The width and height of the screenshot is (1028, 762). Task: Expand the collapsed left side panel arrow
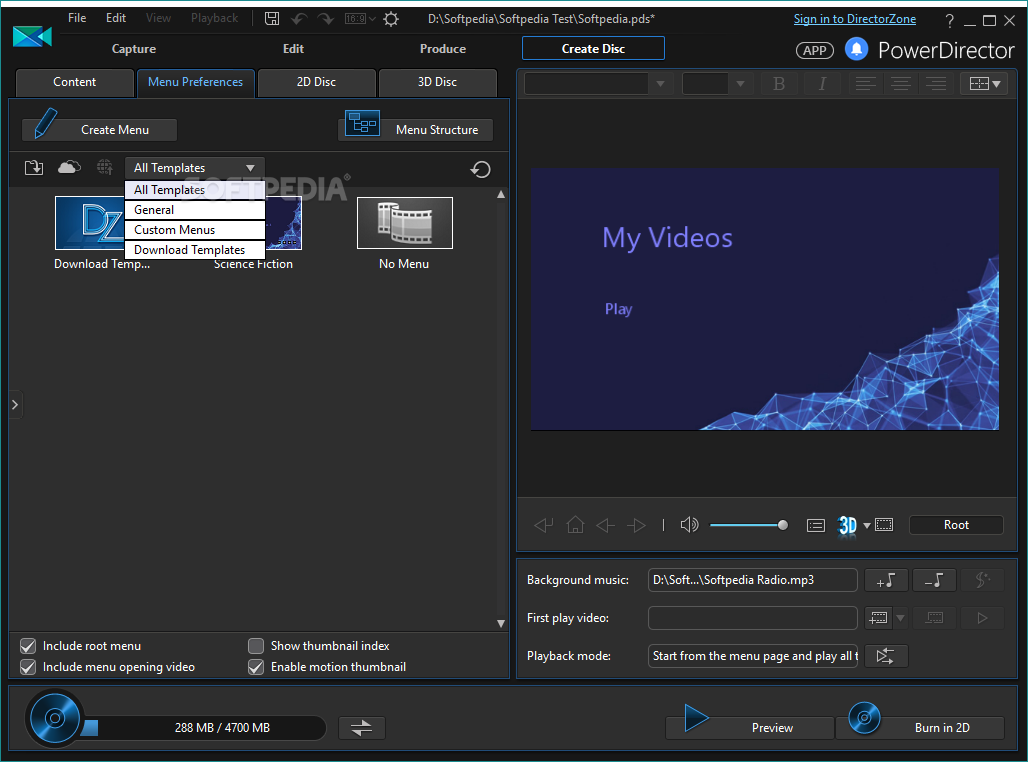tap(14, 405)
